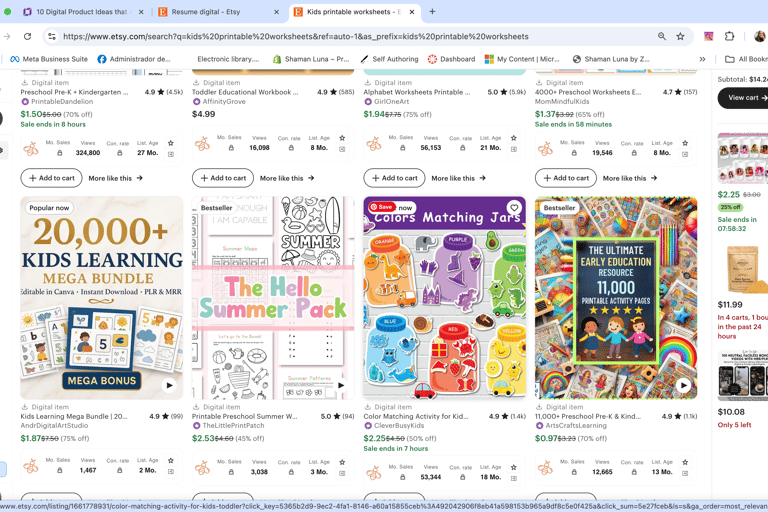768x512 pixels.
Task: Click the Pinterest Save button on Colors Matching Jars
Action: pos(383,207)
